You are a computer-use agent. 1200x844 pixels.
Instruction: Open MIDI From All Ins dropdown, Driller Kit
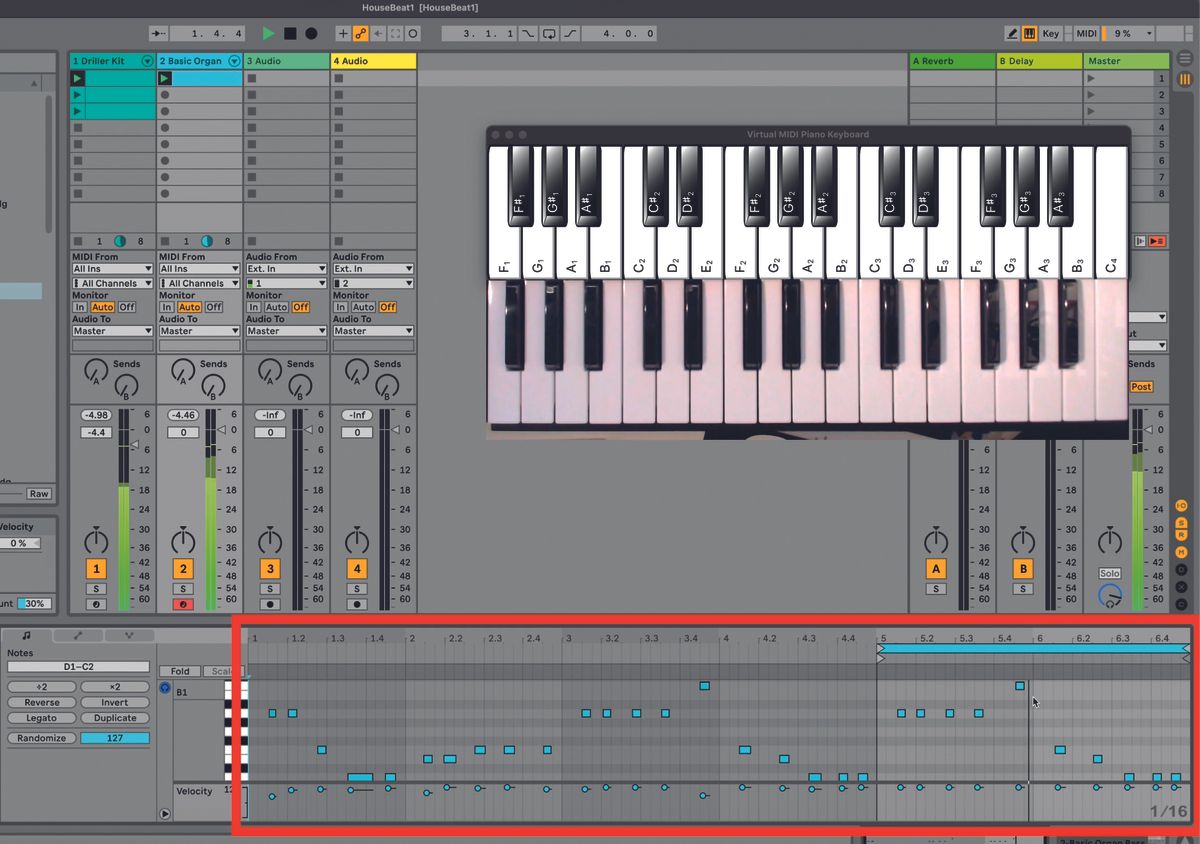[x=112, y=269]
